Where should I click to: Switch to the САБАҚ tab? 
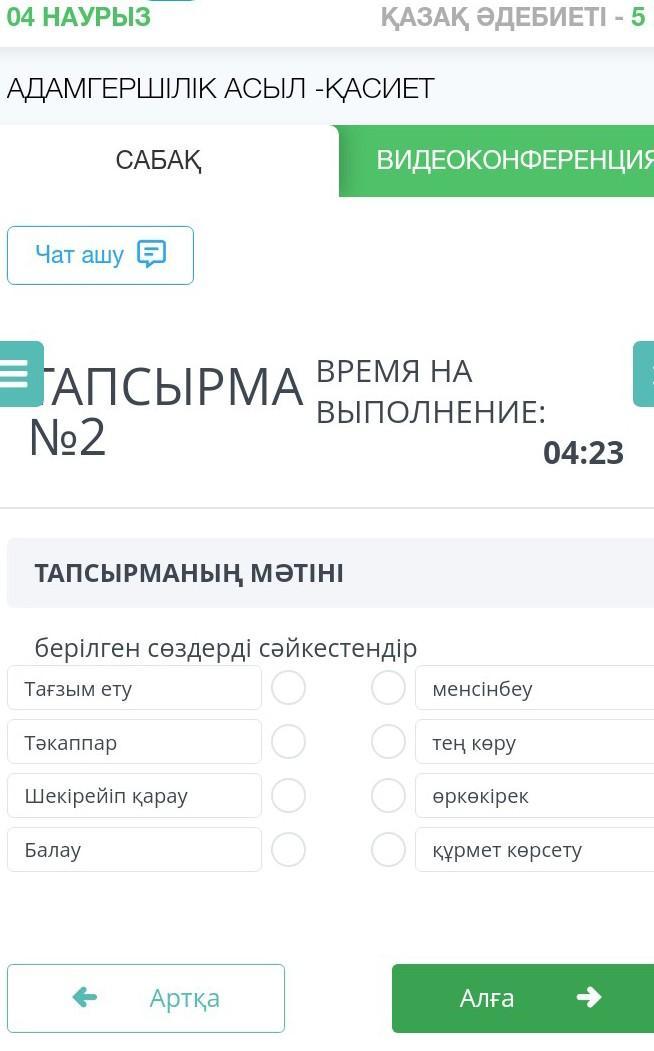160,160
